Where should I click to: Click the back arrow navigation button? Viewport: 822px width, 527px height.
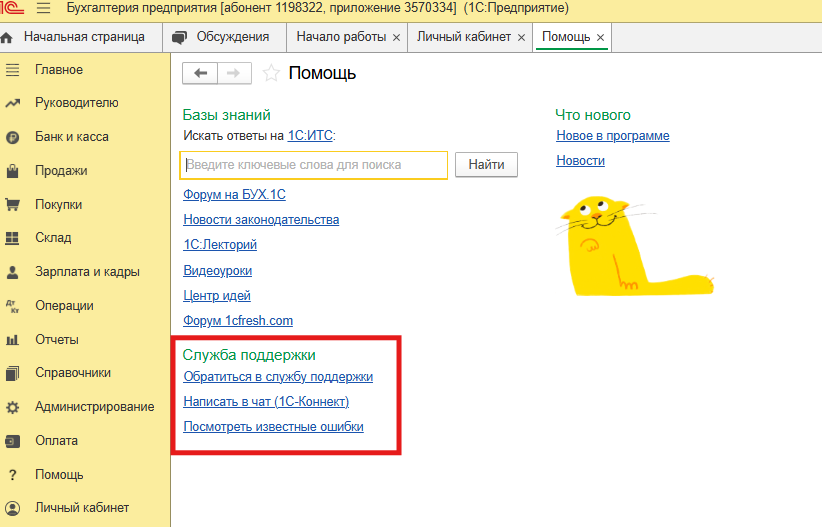[200, 73]
